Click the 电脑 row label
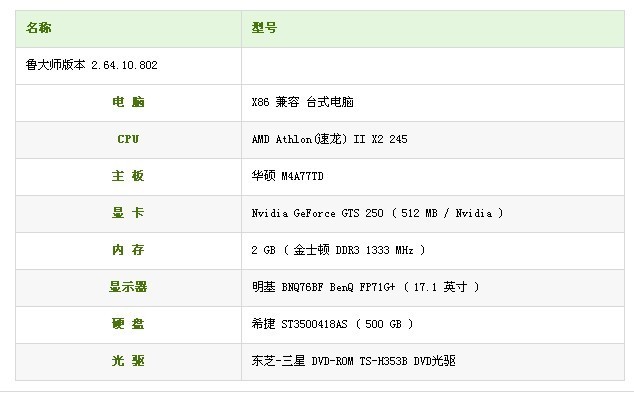 tap(128, 102)
